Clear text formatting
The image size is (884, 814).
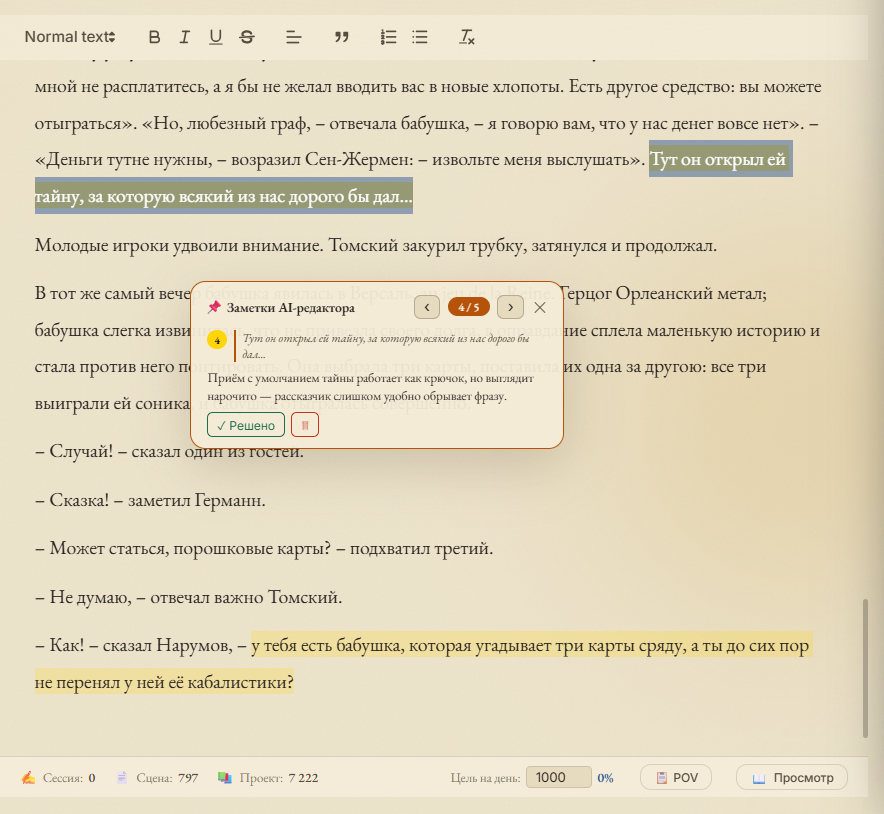(x=467, y=37)
